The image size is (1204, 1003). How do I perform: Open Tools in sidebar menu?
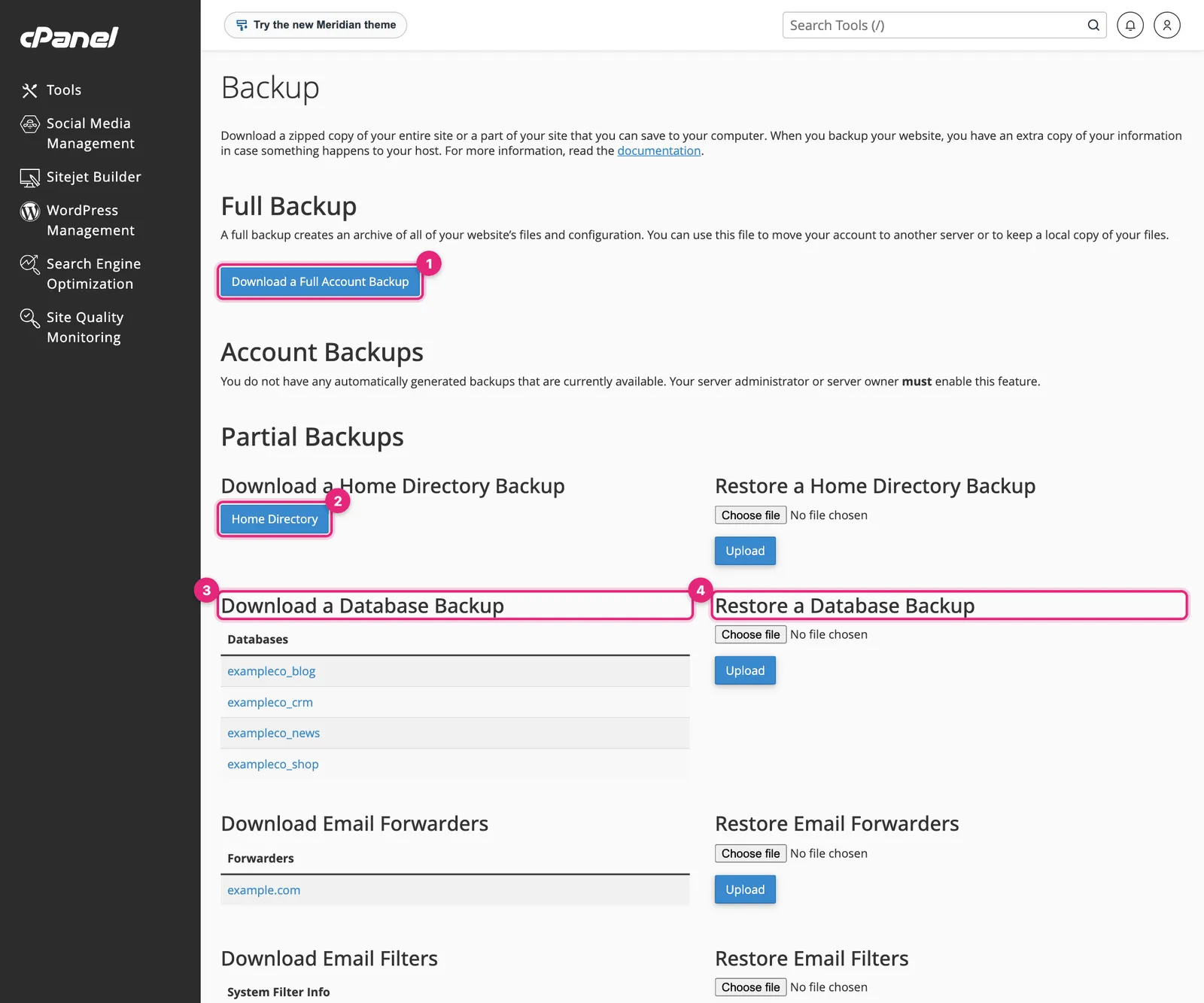tap(63, 90)
